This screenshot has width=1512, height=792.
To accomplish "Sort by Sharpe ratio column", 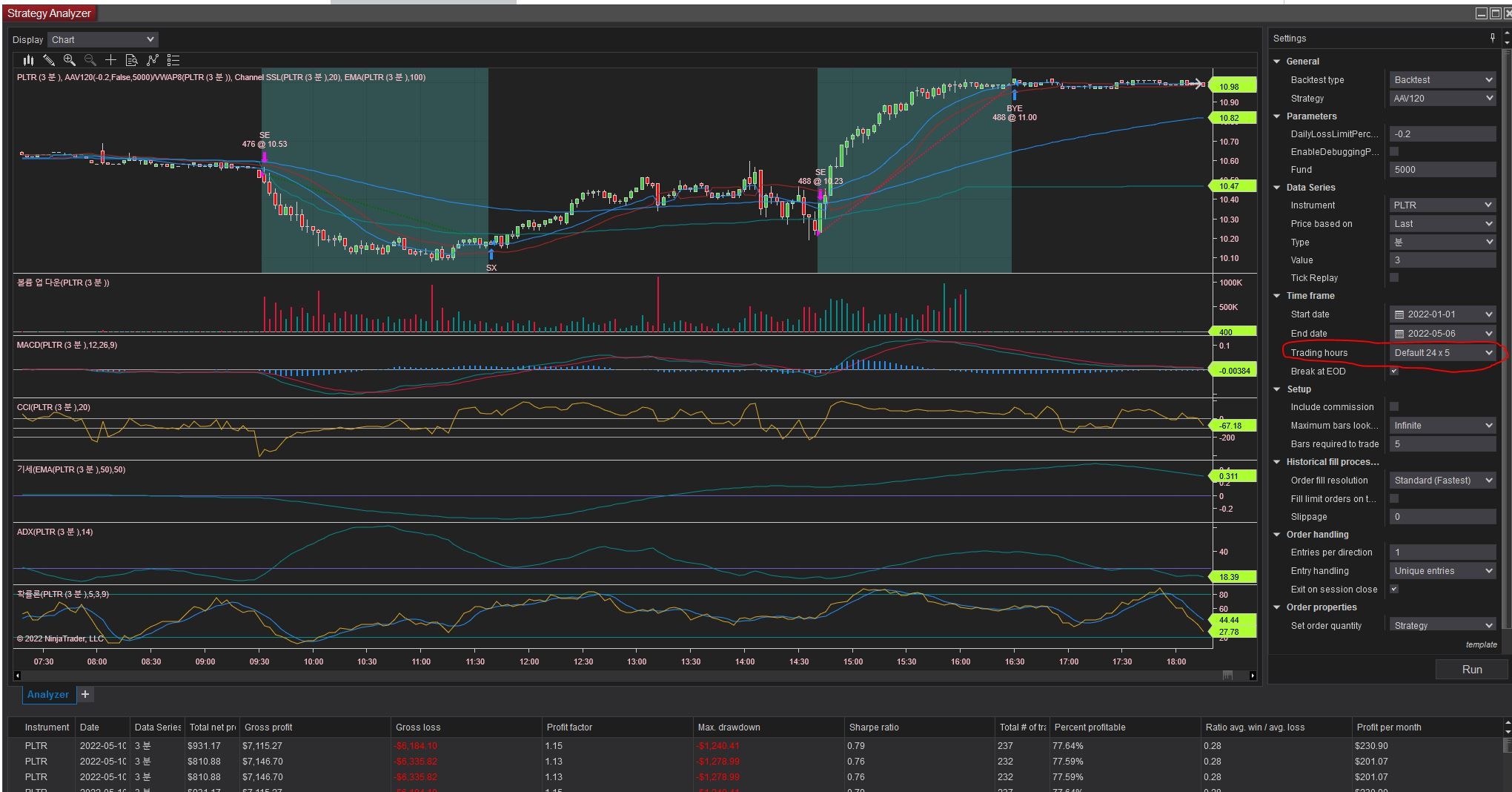I will coord(920,727).
